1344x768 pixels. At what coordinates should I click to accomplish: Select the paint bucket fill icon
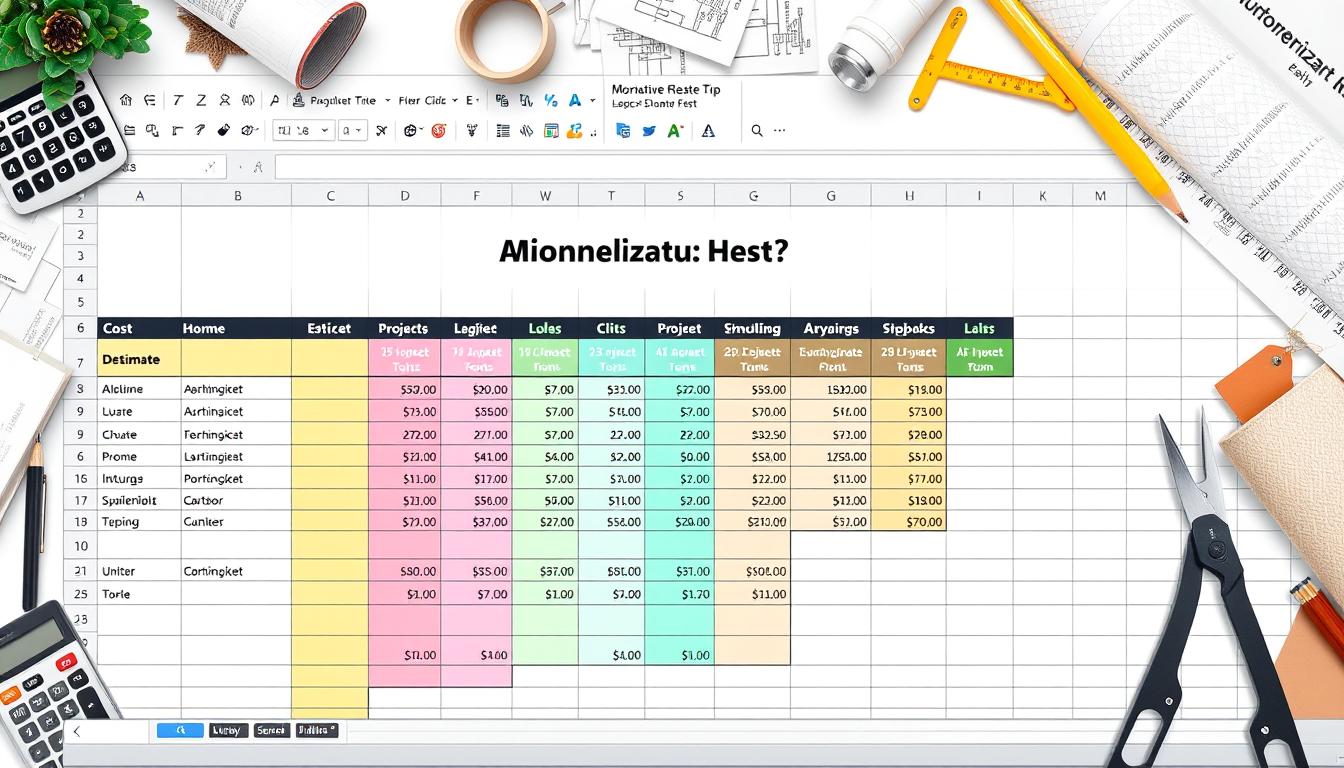pos(223,130)
